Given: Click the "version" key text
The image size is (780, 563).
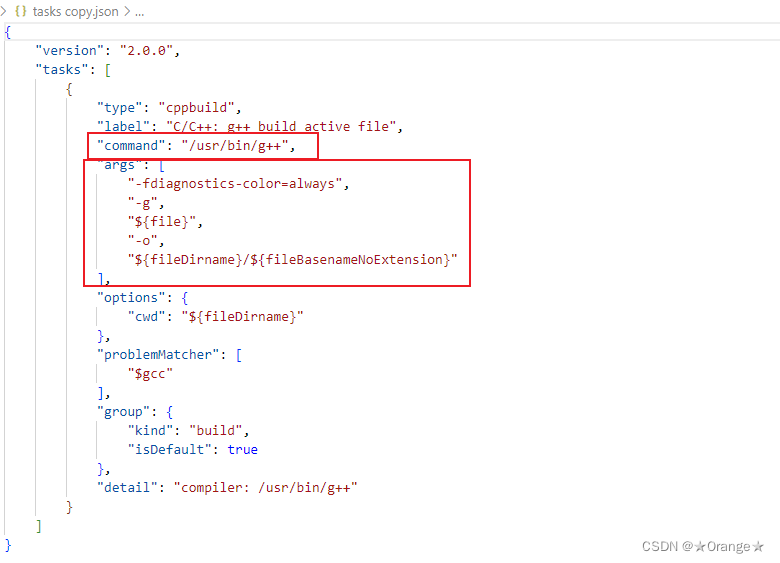Looking at the screenshot, I should coord(69,51).
